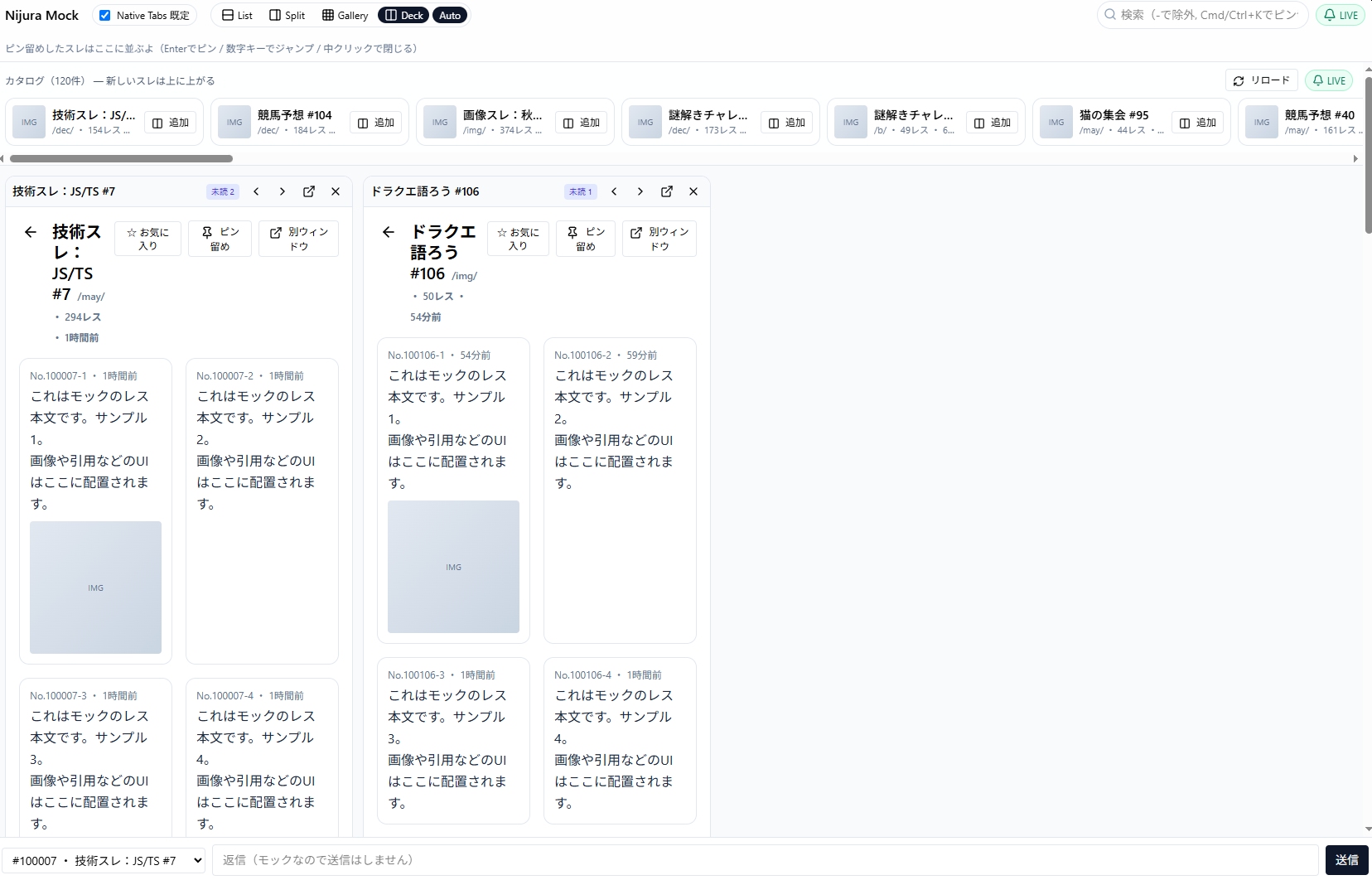
Task: Toggle the Auto mode button
Action: (450, 15)
